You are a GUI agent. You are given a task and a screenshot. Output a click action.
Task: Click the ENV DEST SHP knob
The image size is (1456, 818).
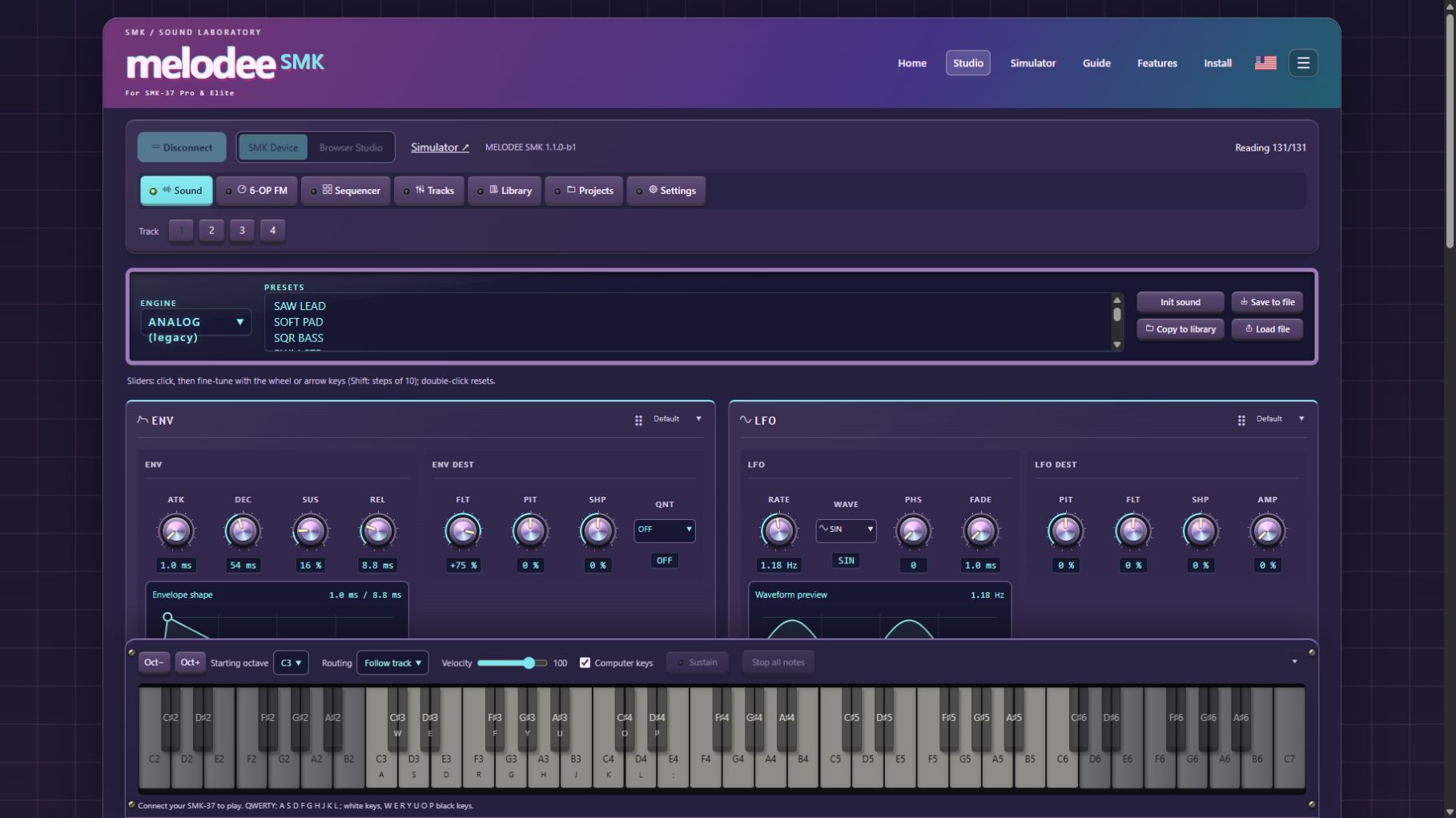[597, 530]
